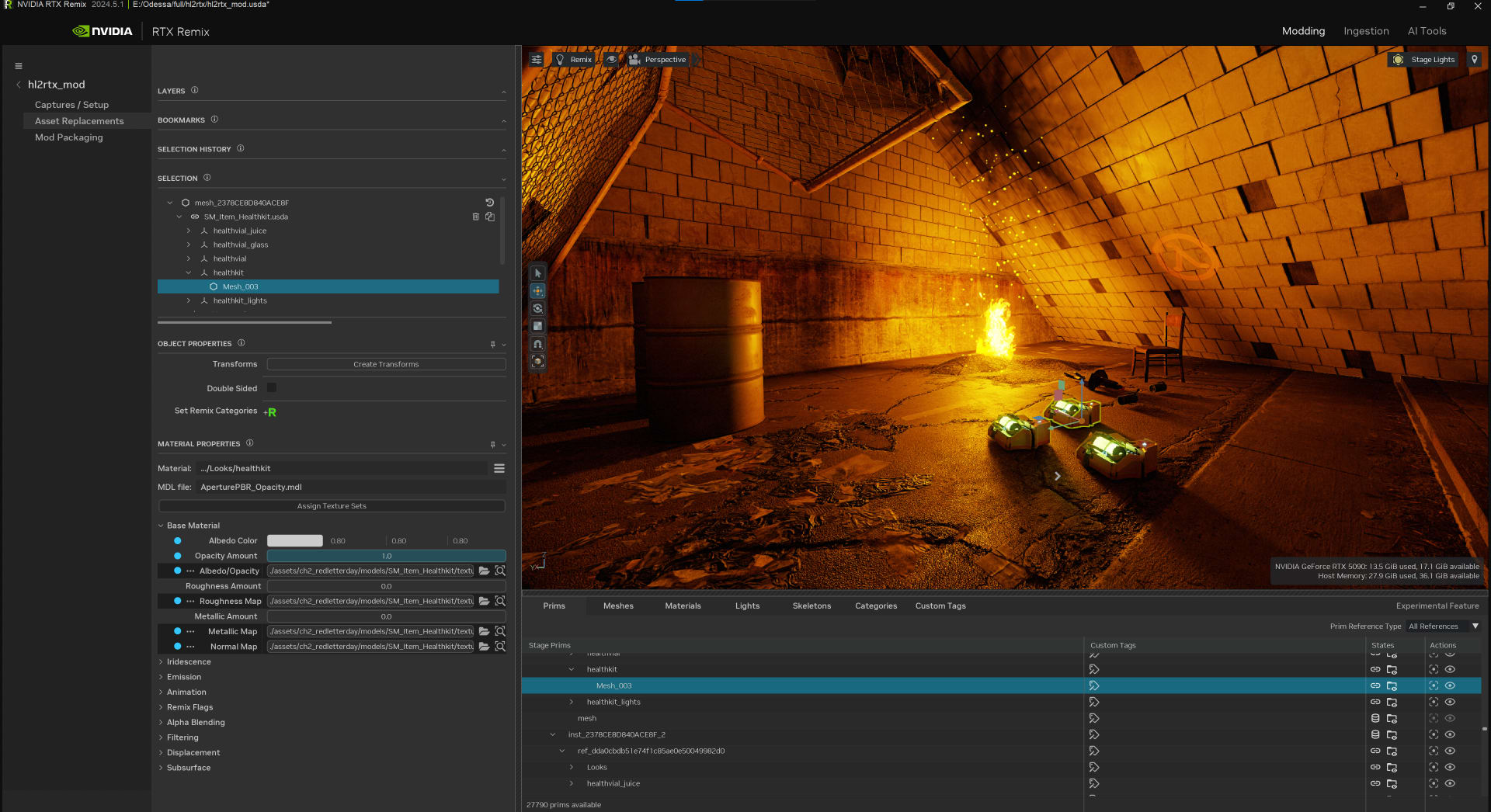Toggle the viewport visibility eye menu
This screenshot has height=812, width=1491.
(612, 60)
